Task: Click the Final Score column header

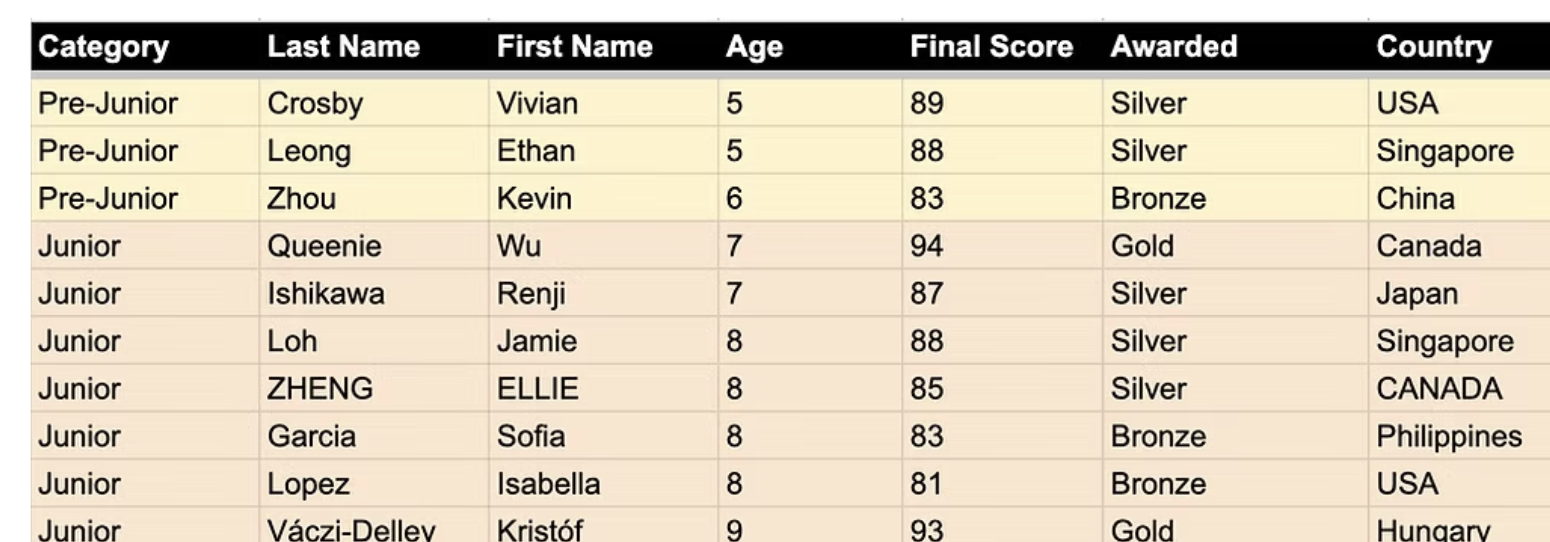Action: point(991,47)
